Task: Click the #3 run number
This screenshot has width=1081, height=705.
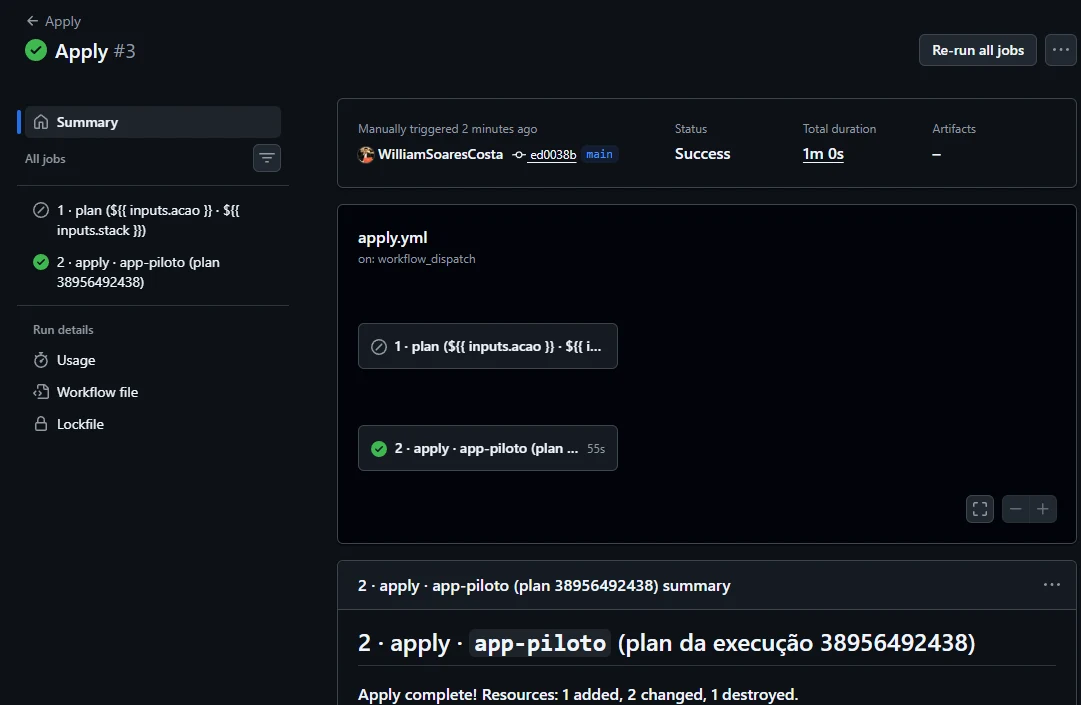Action: pyautogui.click(x=124, y=51)
